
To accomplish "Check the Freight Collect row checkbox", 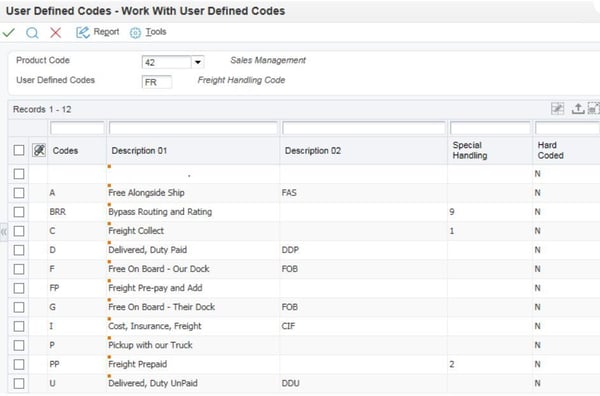I will tap(19, 231).
